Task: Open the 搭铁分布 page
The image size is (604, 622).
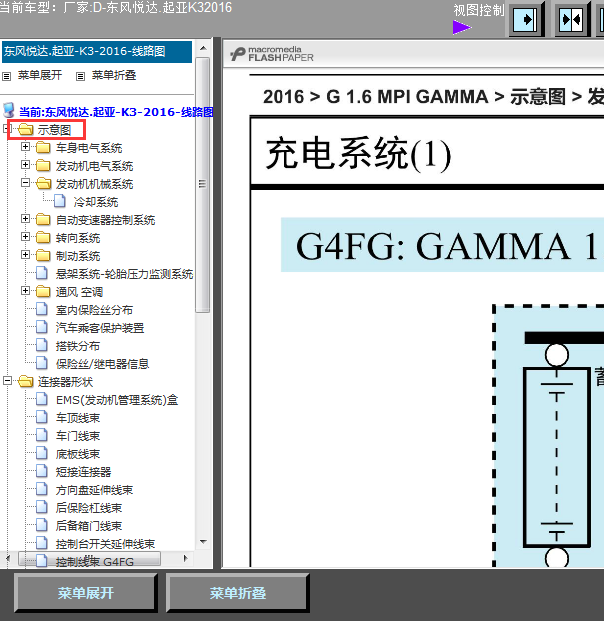Action: [x=78, y=346]
